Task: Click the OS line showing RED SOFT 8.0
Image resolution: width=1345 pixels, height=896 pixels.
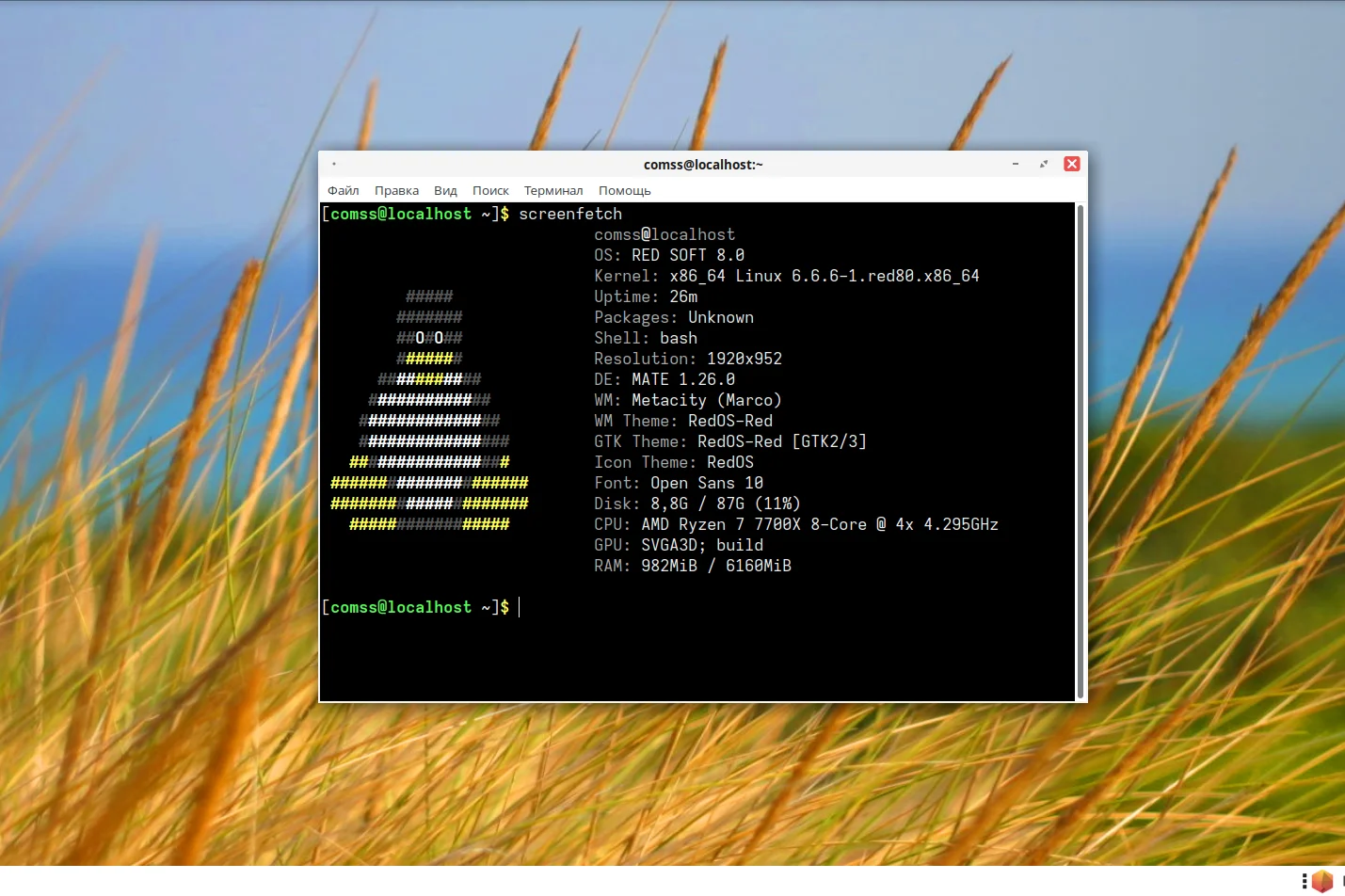Action: click(668, 255)
